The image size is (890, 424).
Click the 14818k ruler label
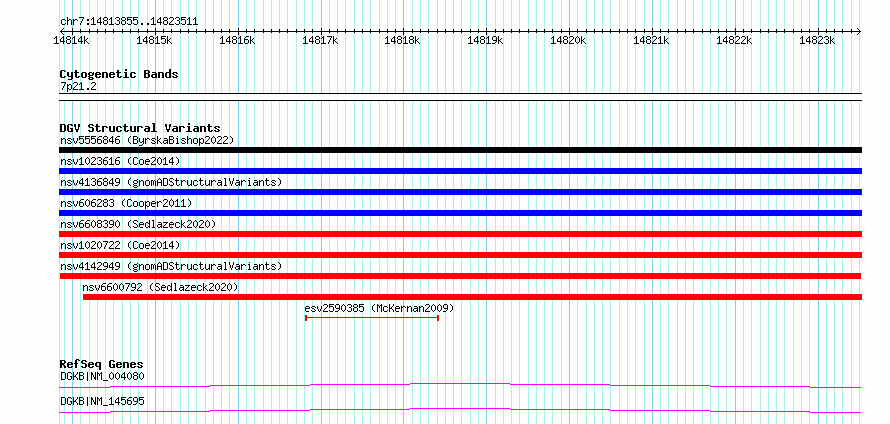402,41
